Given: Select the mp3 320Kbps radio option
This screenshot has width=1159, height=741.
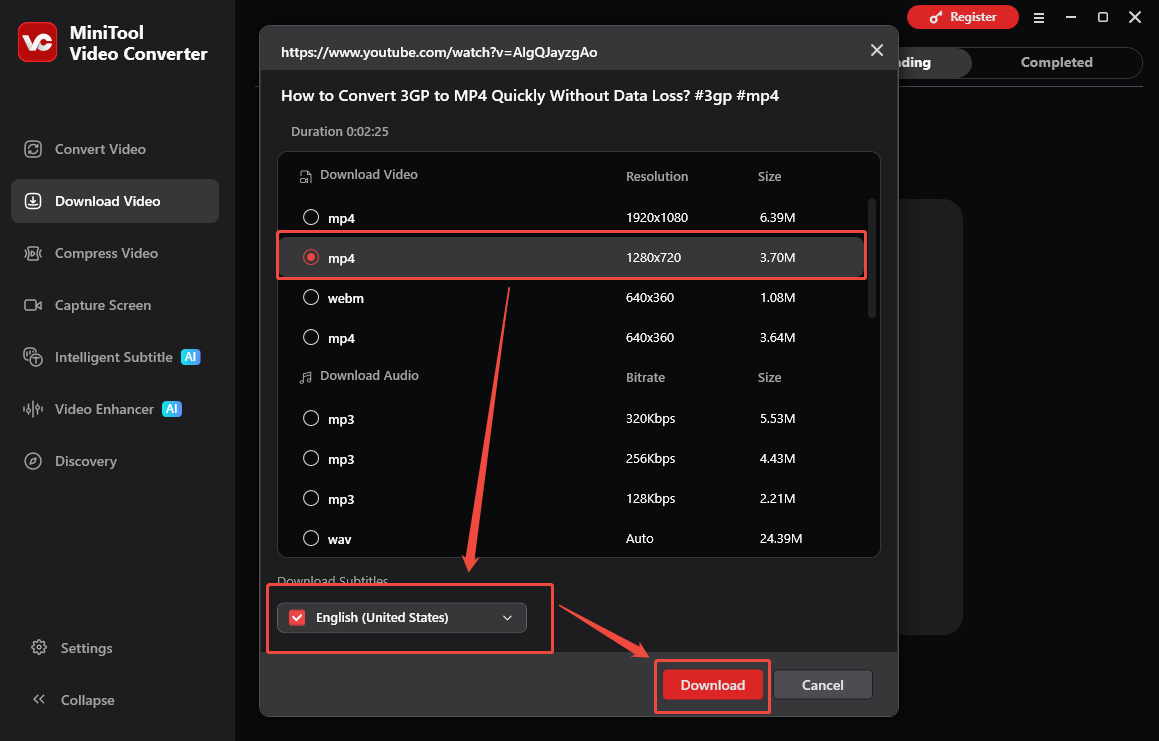Looking at the screenshot, I should (311, 419).
